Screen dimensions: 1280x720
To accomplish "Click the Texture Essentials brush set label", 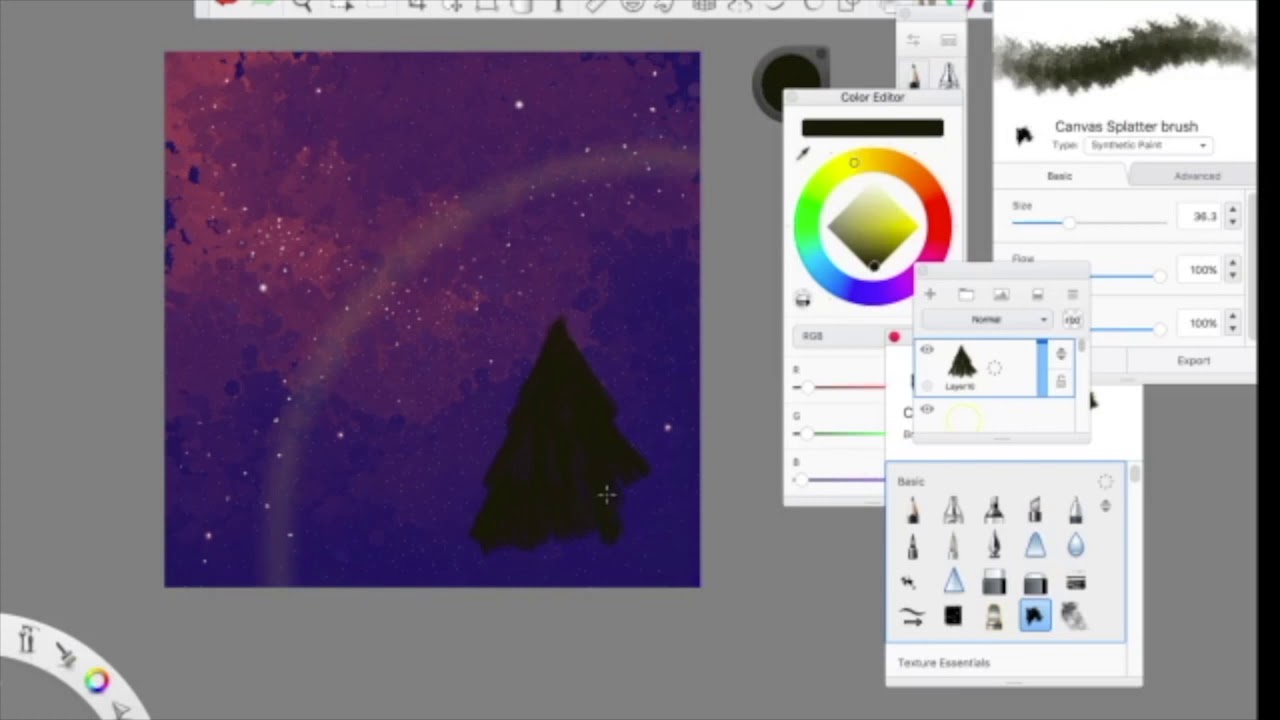I will (943, 663).
